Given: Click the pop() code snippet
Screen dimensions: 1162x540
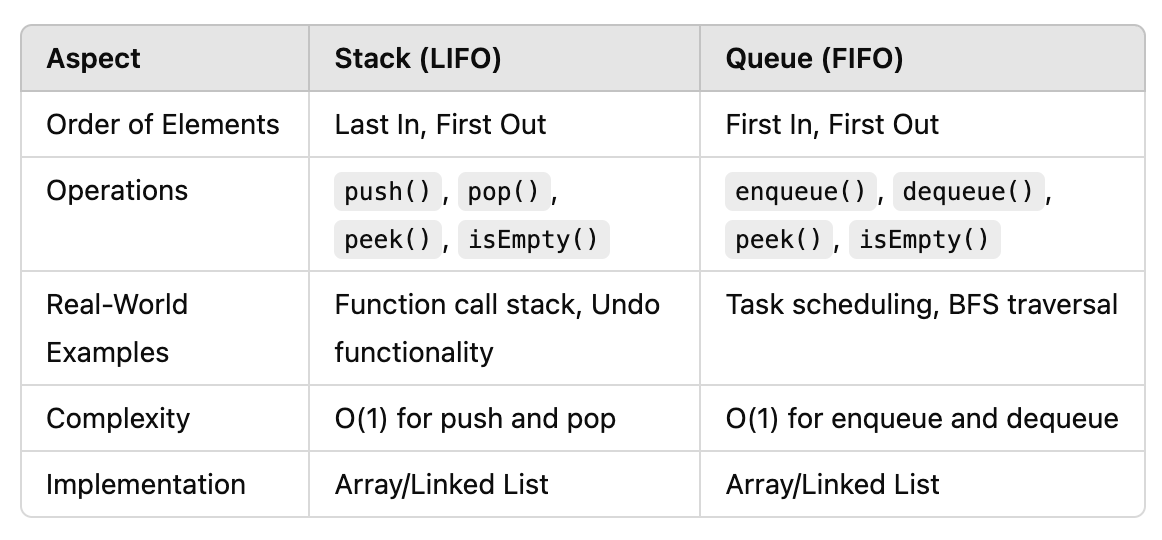Looking at the screenshot, I should (503, 191).
